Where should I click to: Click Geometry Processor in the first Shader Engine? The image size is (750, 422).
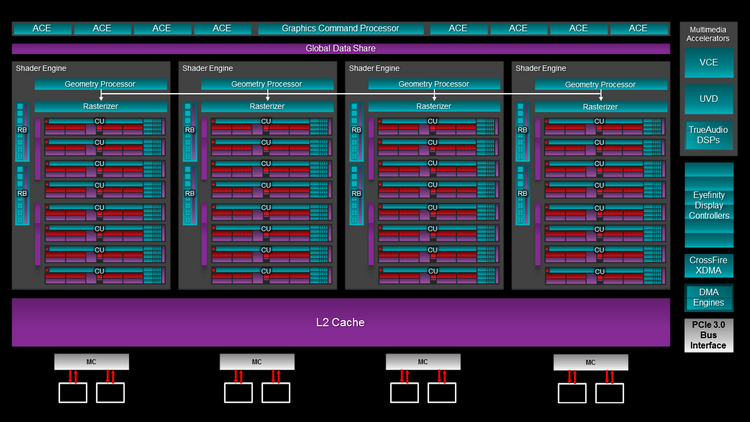pos(100,85)
